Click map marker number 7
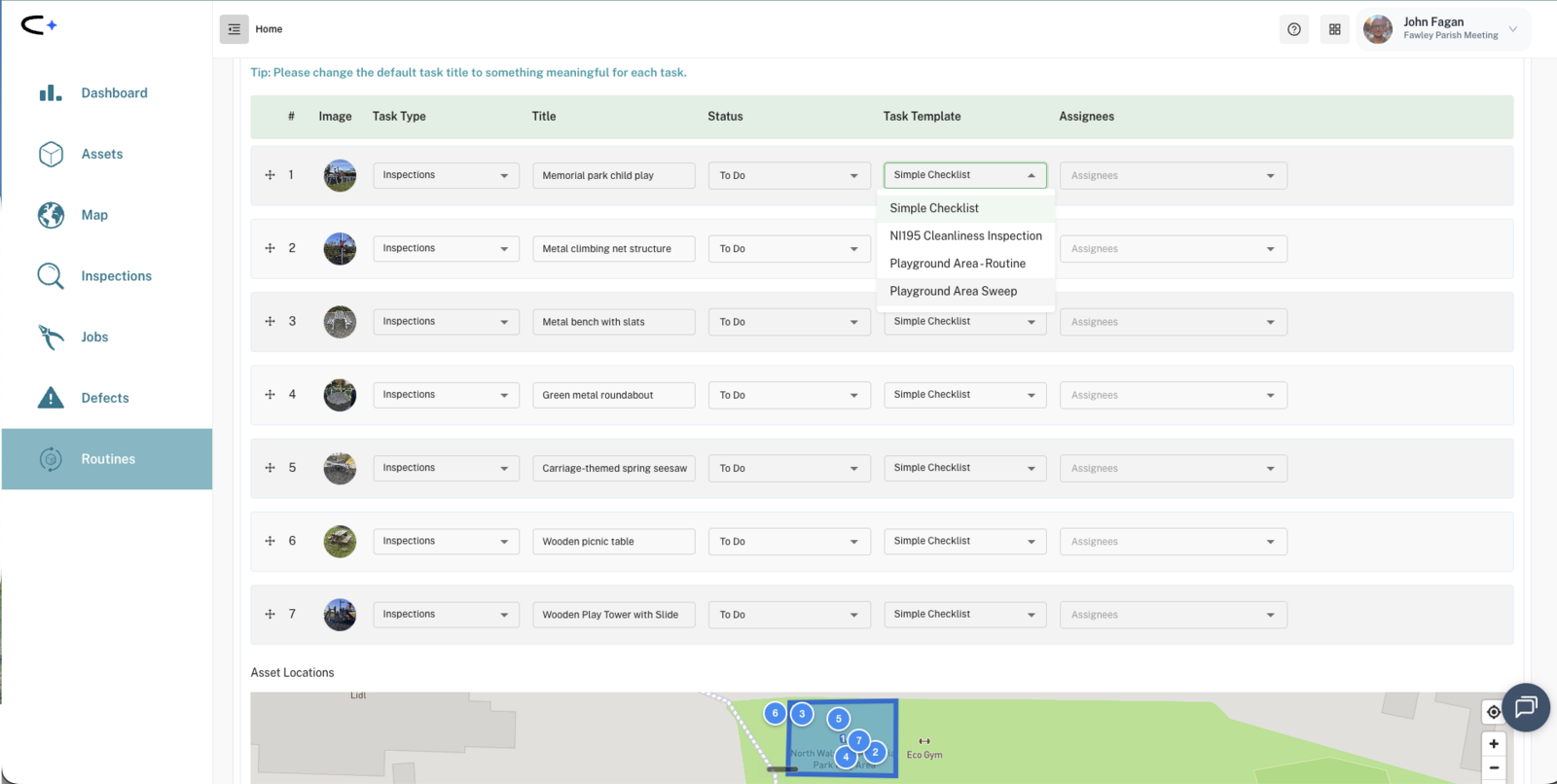The image size is (1557, 784). 858,740
